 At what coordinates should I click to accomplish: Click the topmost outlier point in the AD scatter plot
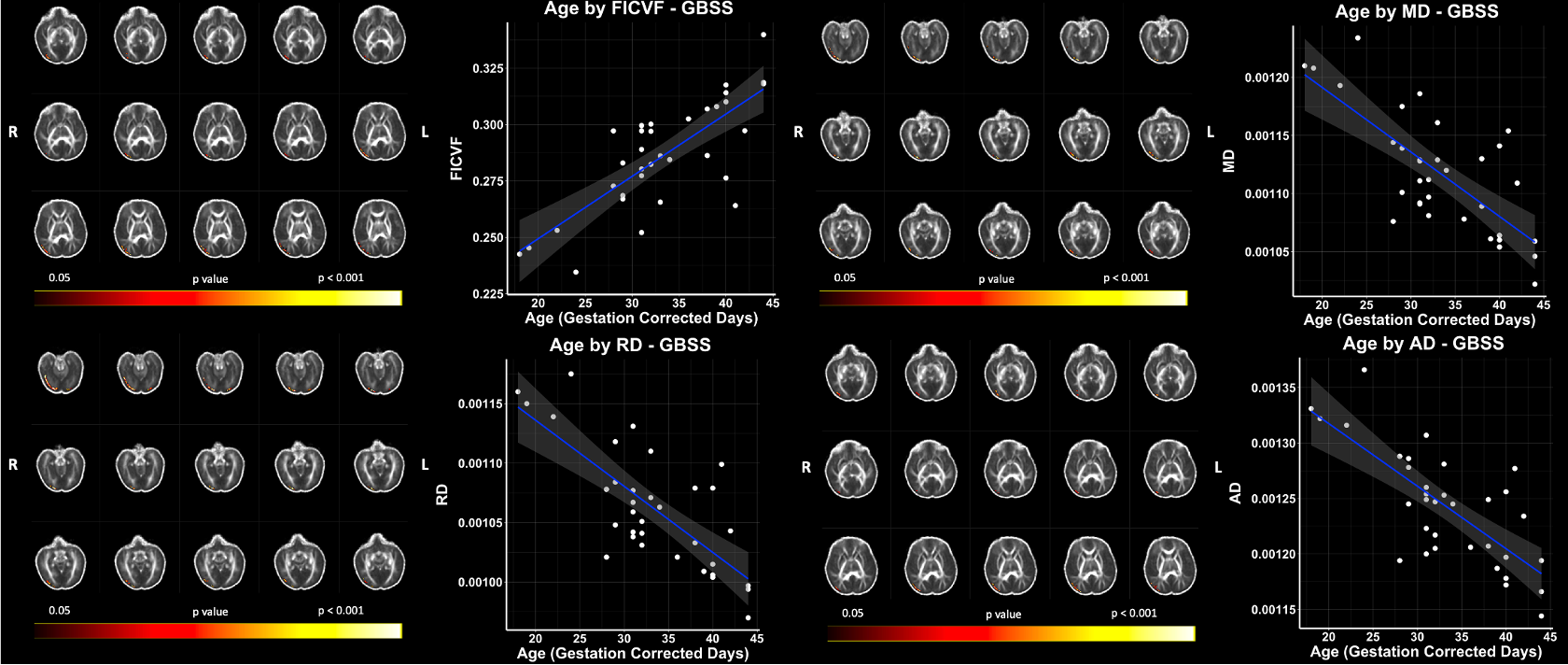[1364, 370]
